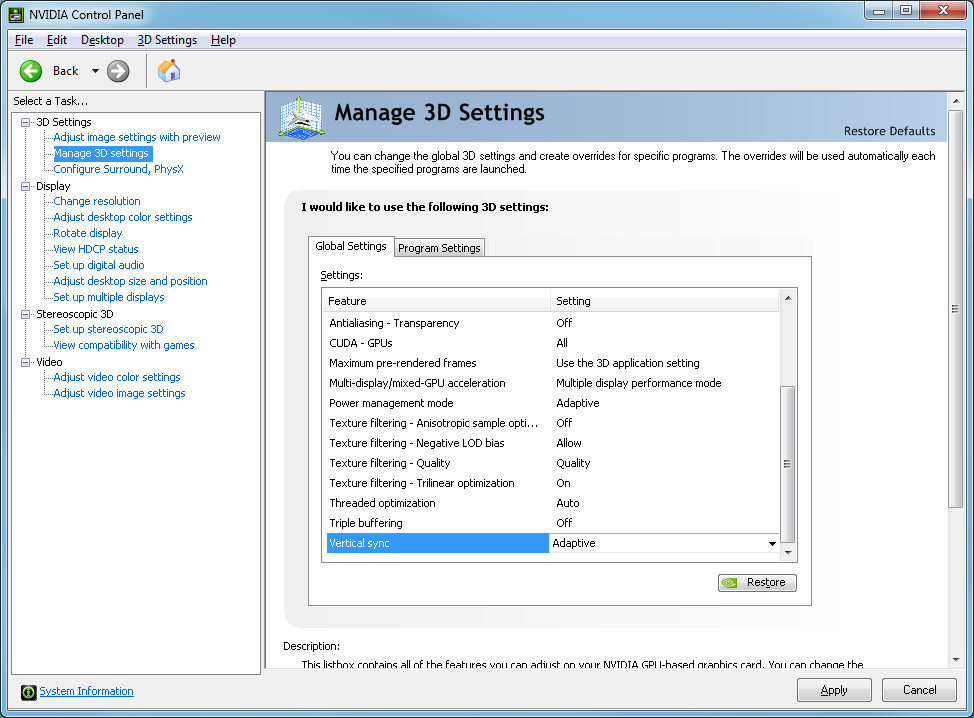Open Set up stereoscopic 3D
The width and height of the screenshot is (974, 718).
coord(108,329)
